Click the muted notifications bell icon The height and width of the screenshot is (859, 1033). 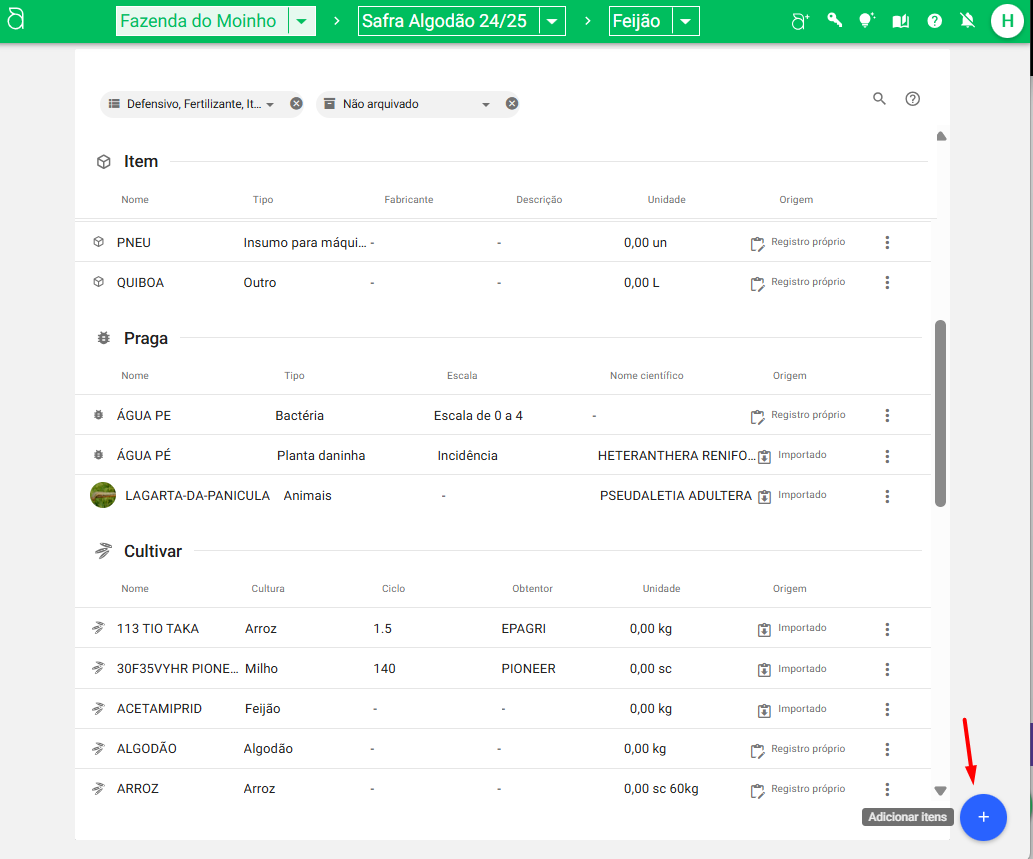pos(968,20)
